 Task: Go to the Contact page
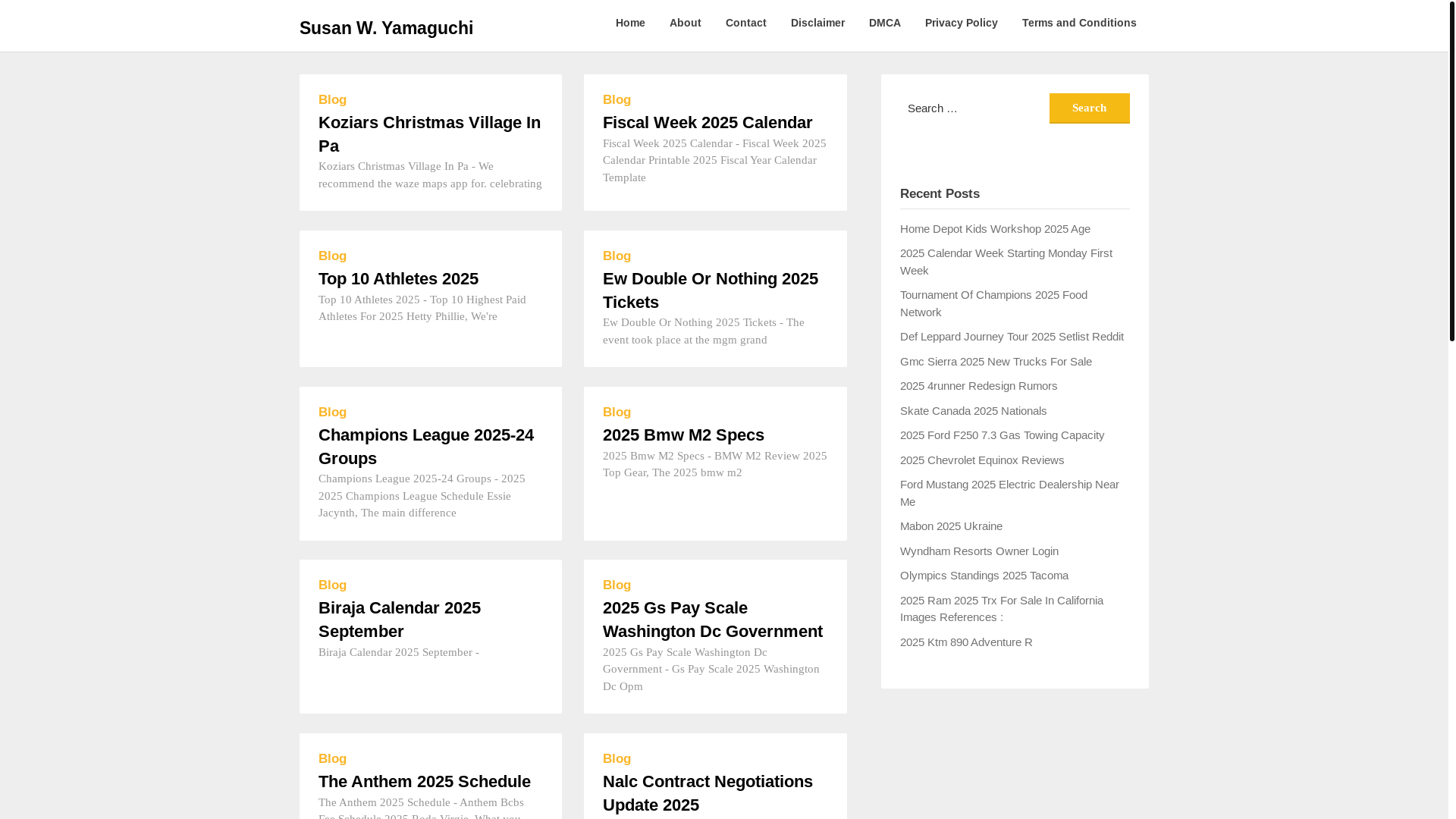pos(745,23)
